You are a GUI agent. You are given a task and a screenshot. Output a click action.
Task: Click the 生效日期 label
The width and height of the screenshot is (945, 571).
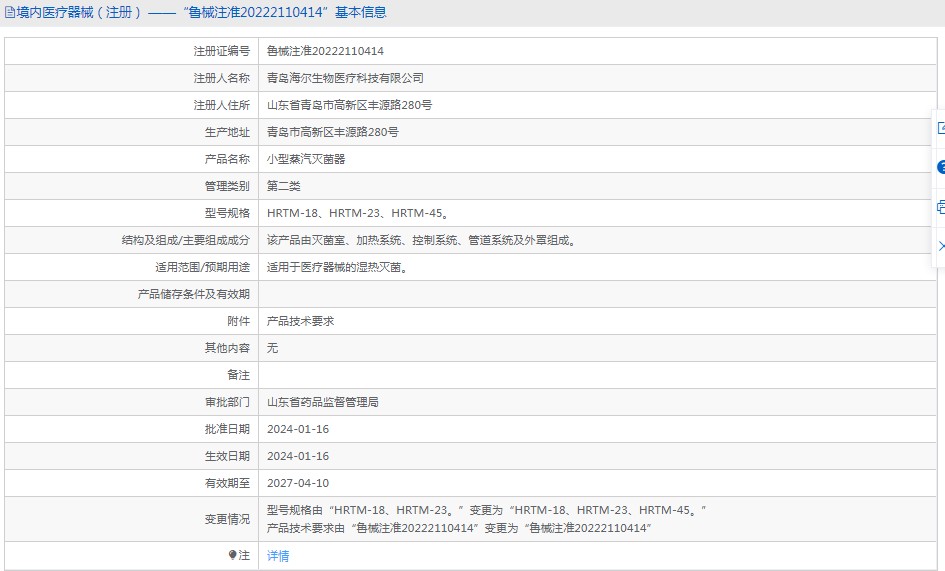[x=227, y=456]
